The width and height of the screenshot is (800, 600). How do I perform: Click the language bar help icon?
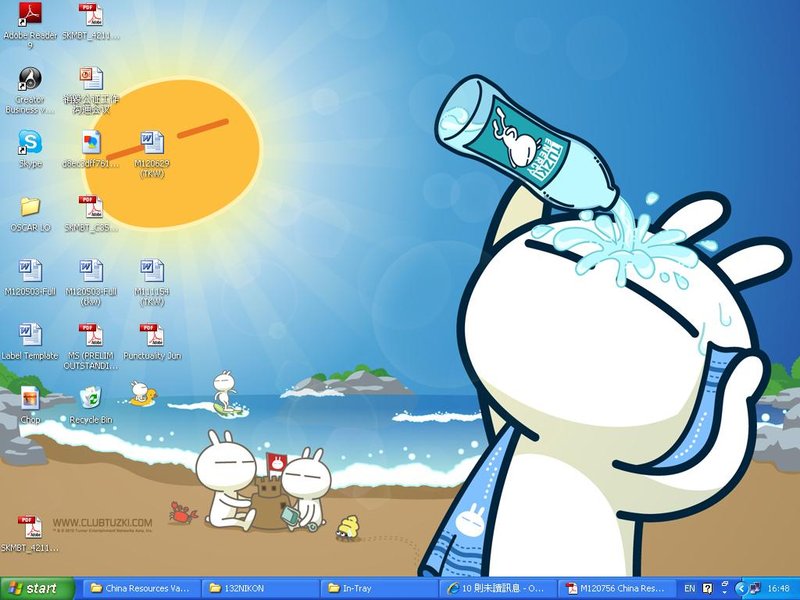click(707, 588)
